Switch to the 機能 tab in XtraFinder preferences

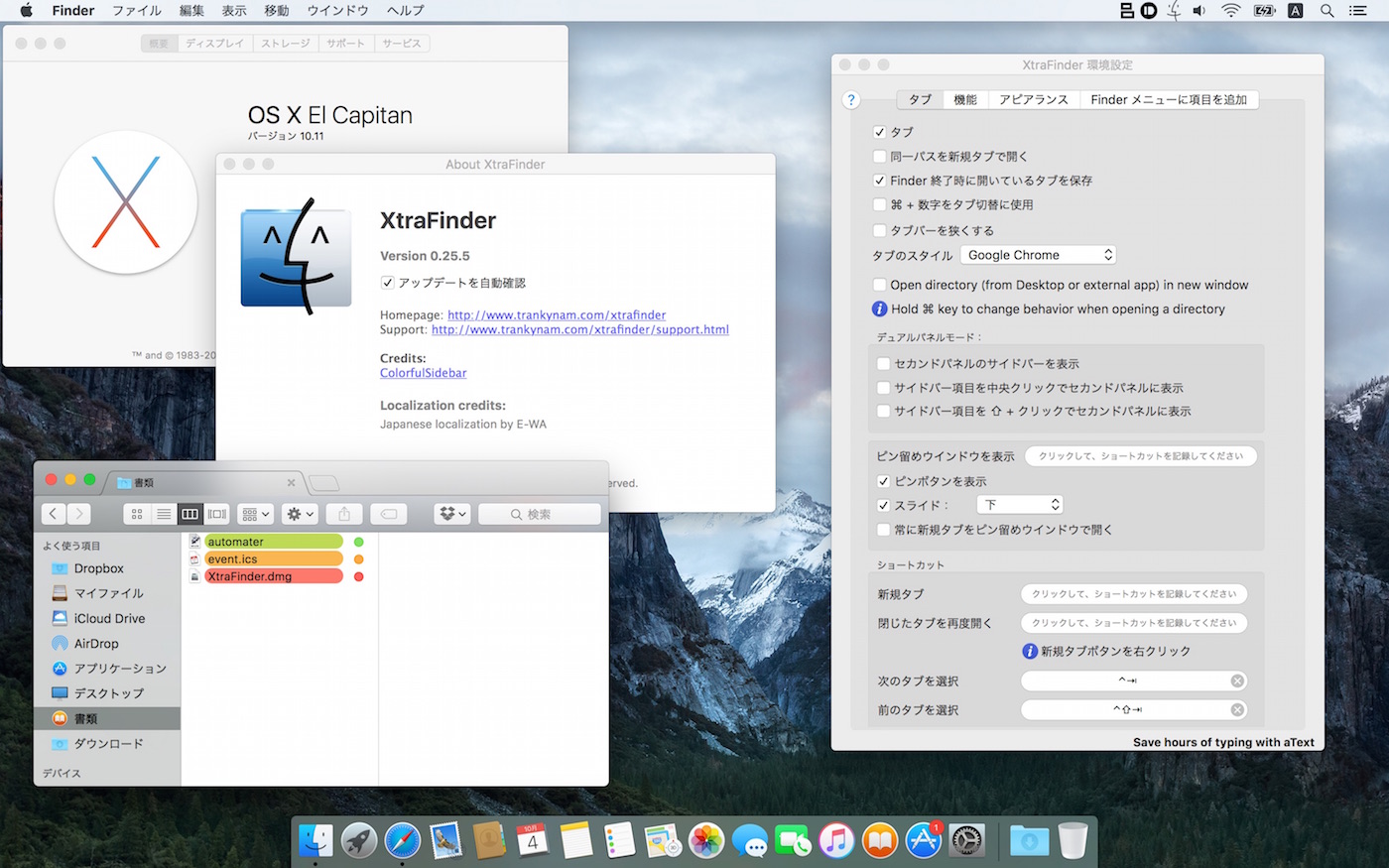click(965, 100)
